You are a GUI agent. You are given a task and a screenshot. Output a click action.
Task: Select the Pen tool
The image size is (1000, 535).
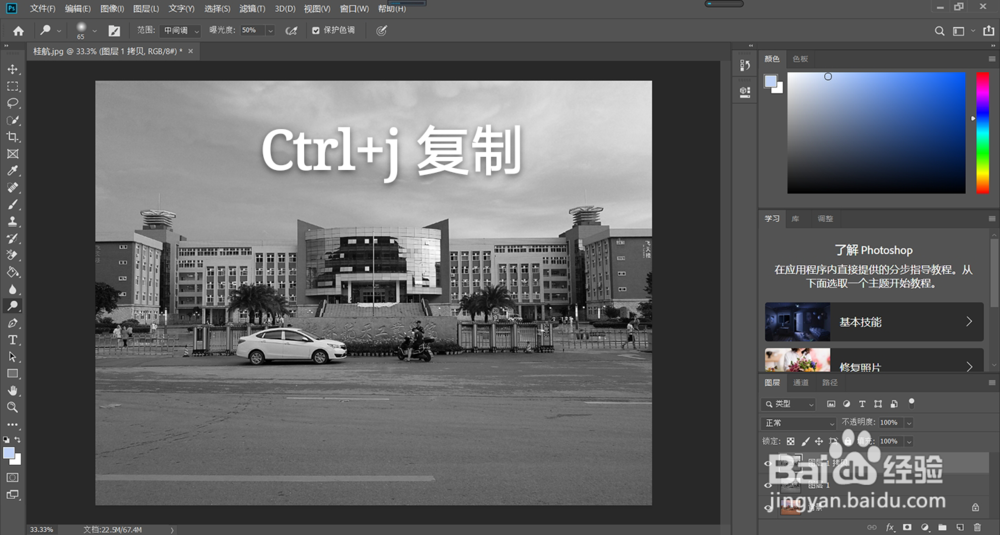tap(12, 323)
